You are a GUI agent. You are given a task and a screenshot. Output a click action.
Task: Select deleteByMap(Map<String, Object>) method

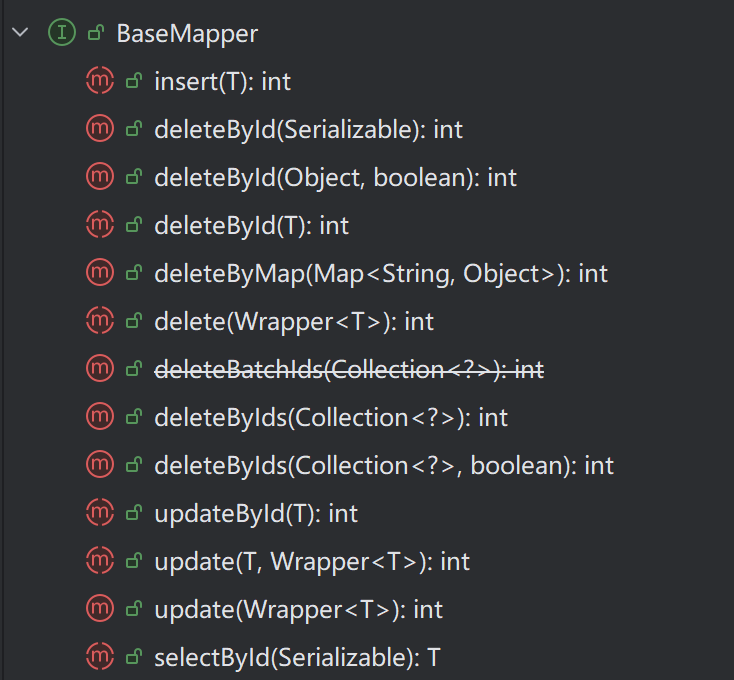point(380,273)
